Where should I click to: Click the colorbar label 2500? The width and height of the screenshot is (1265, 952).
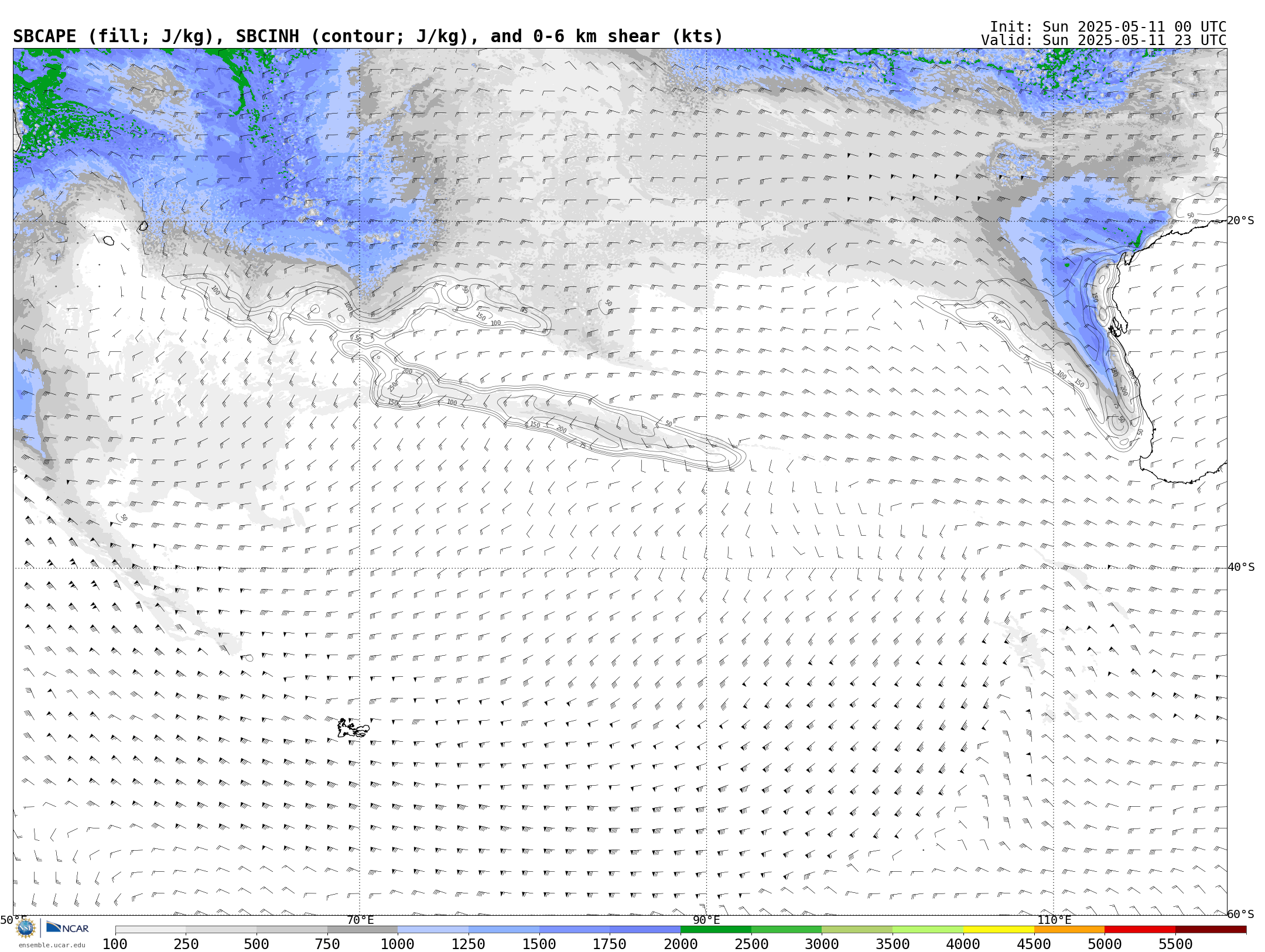751,944
